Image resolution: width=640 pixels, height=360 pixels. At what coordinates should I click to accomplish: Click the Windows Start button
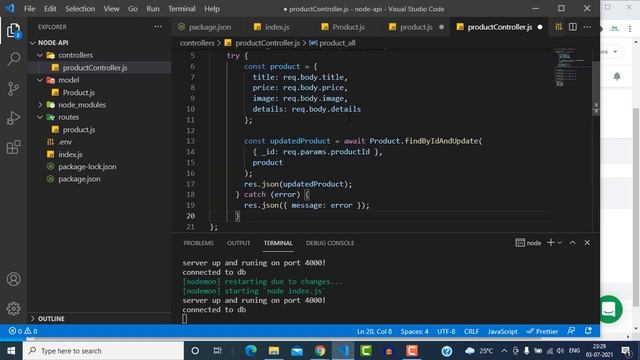click(x=11, y=351)
